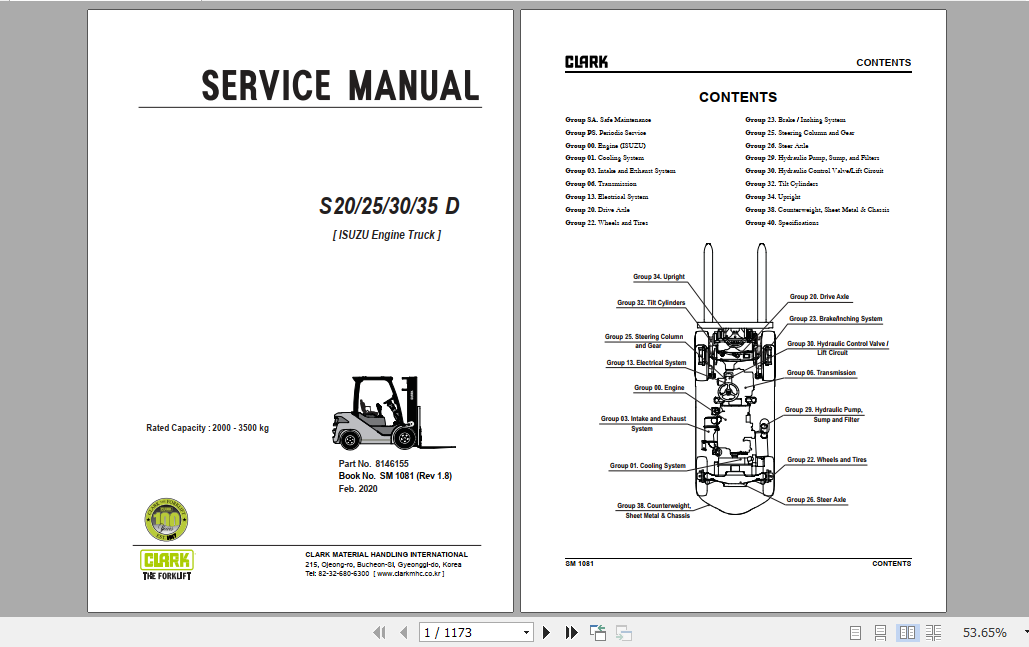Image resolution: width=1029 pixels, height=647 pixels.
Task: Click 'Group 06. Transmission' contents list entry
Action: click(x=600, y=184)
